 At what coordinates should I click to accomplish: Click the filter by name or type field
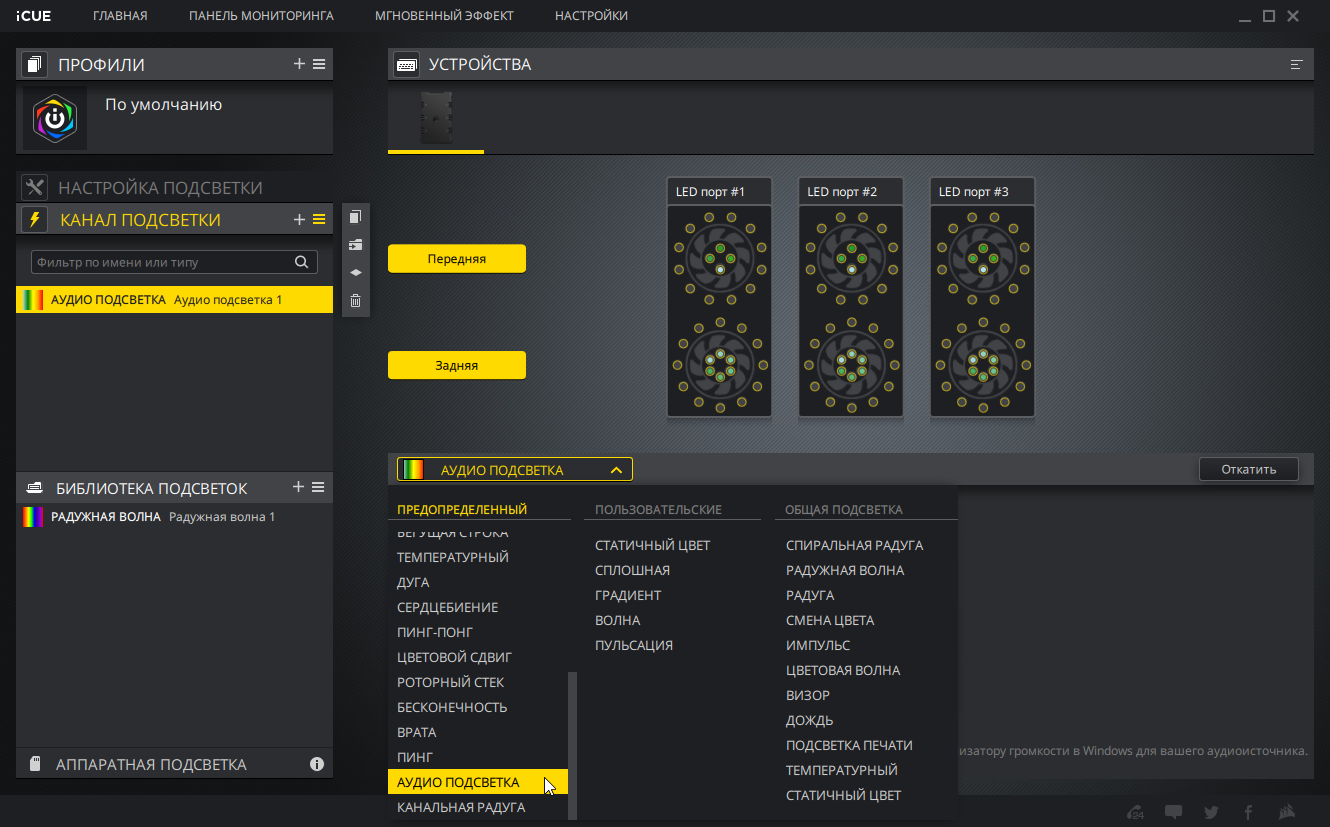160,262
